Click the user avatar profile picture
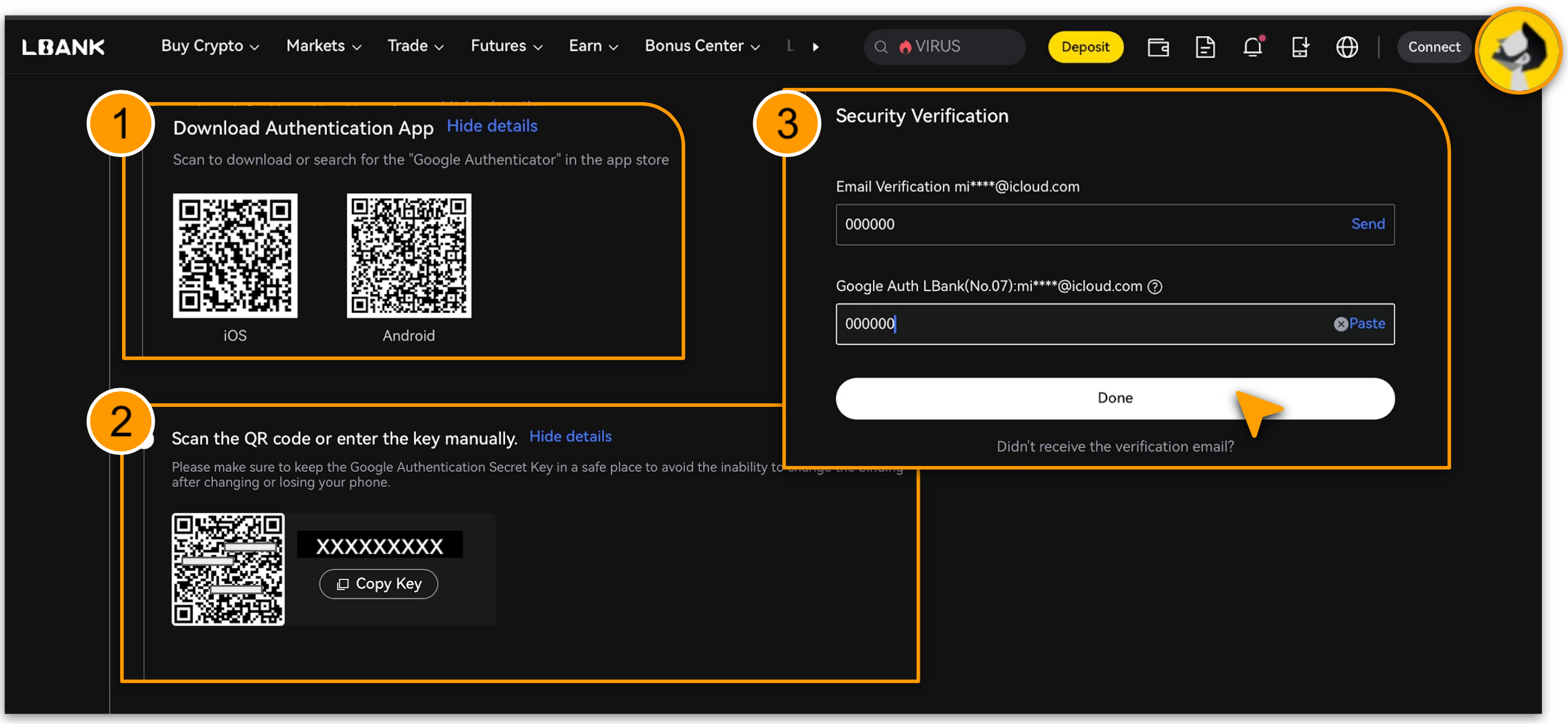Screen dimensions: 1568x724 point(1519,51)
